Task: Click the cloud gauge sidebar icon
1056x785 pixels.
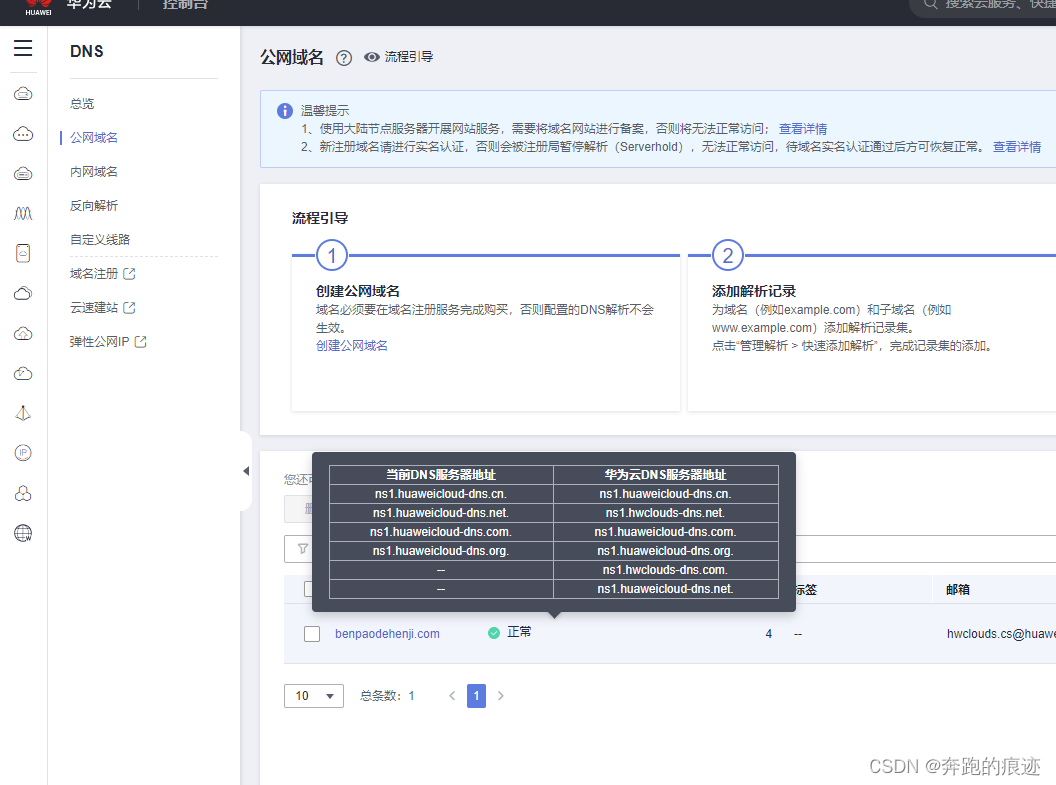Action: tap(23, 373)
